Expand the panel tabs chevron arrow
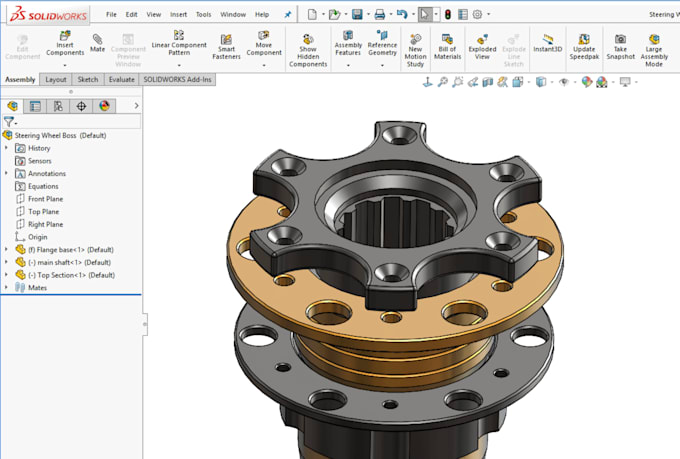The height and width of the screenshot is (459, 680). 137,105
